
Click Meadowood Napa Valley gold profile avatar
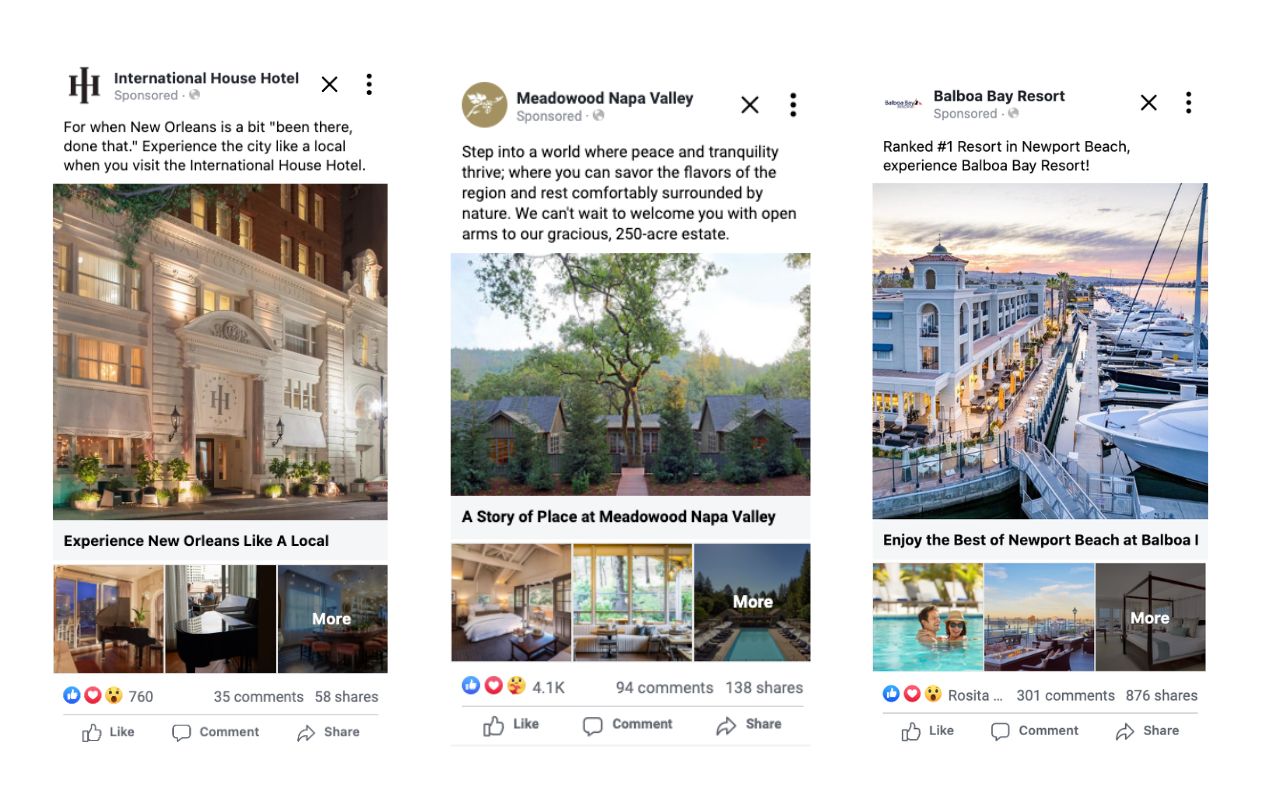point(484,105)
